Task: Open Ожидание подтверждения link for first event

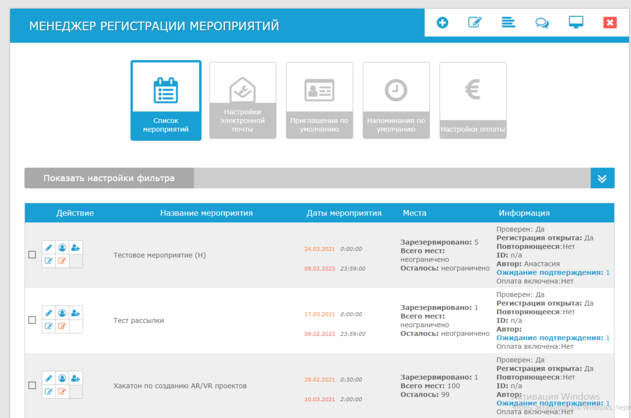Action: point(552,273)
